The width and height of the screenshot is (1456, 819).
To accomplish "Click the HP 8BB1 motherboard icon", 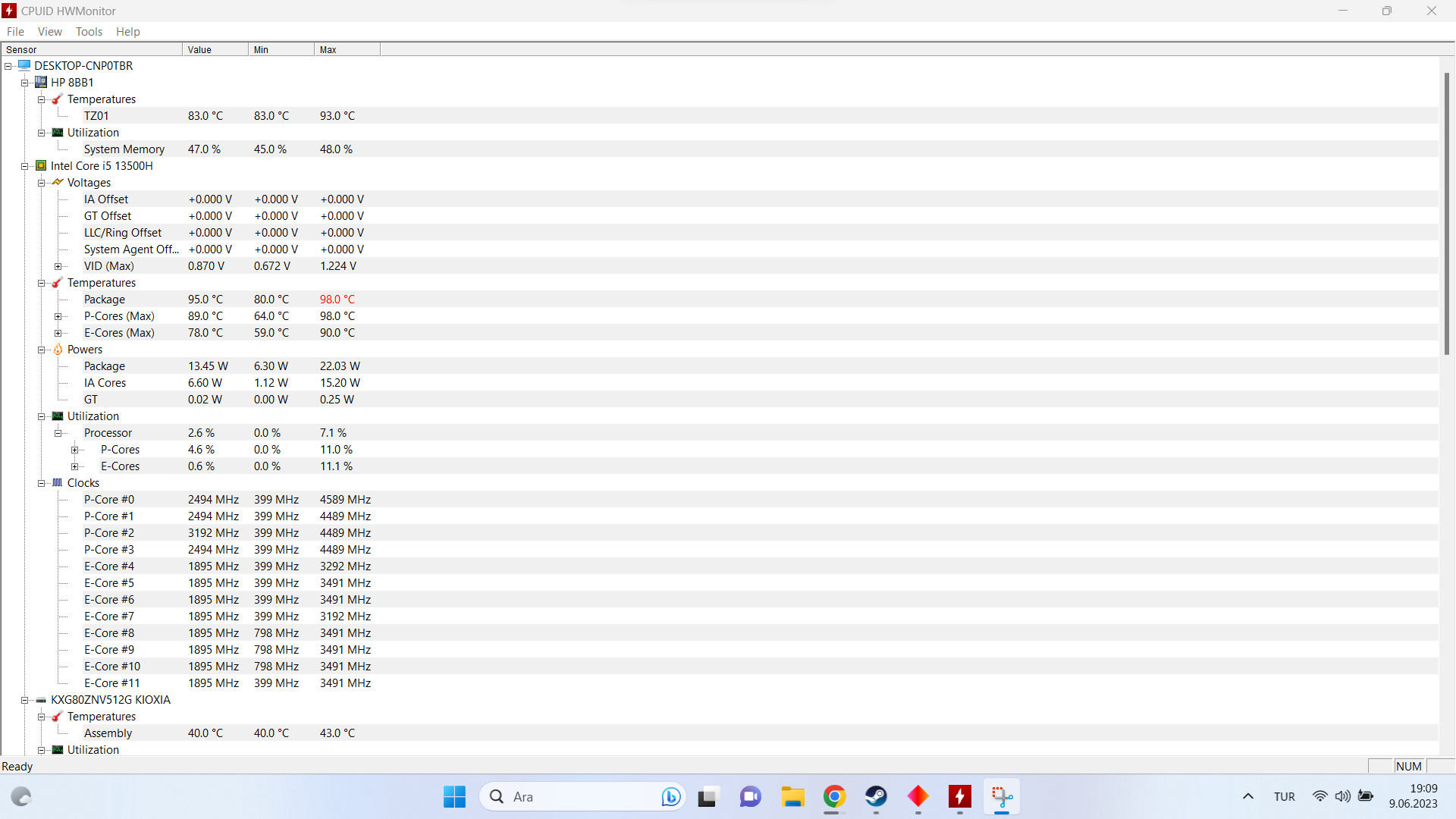I will 41,82.
